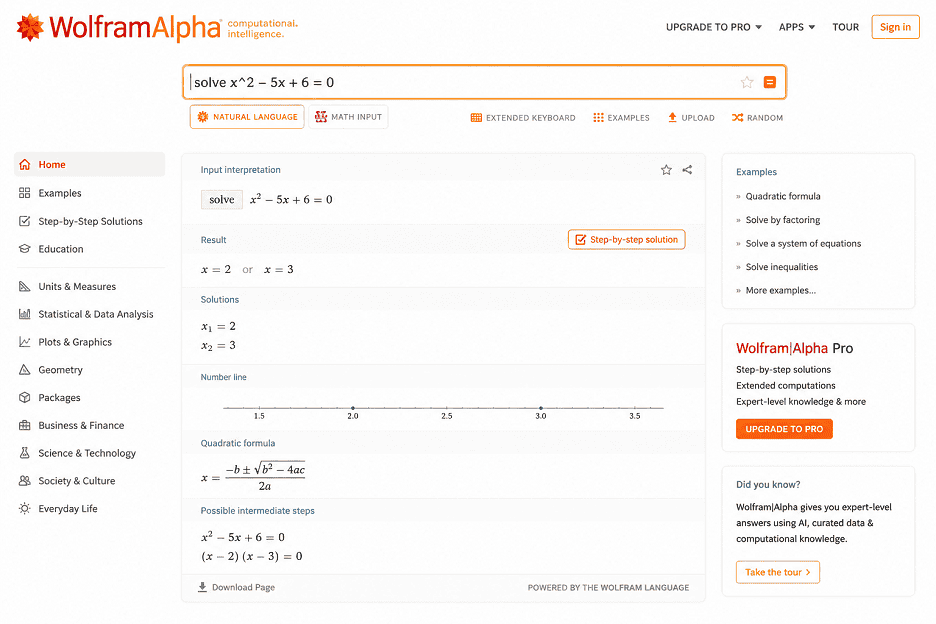The image size is (936, 624).
Task: Click the 'solve' interpretation box
Action: pyautogui.click(x=221, y=199)
